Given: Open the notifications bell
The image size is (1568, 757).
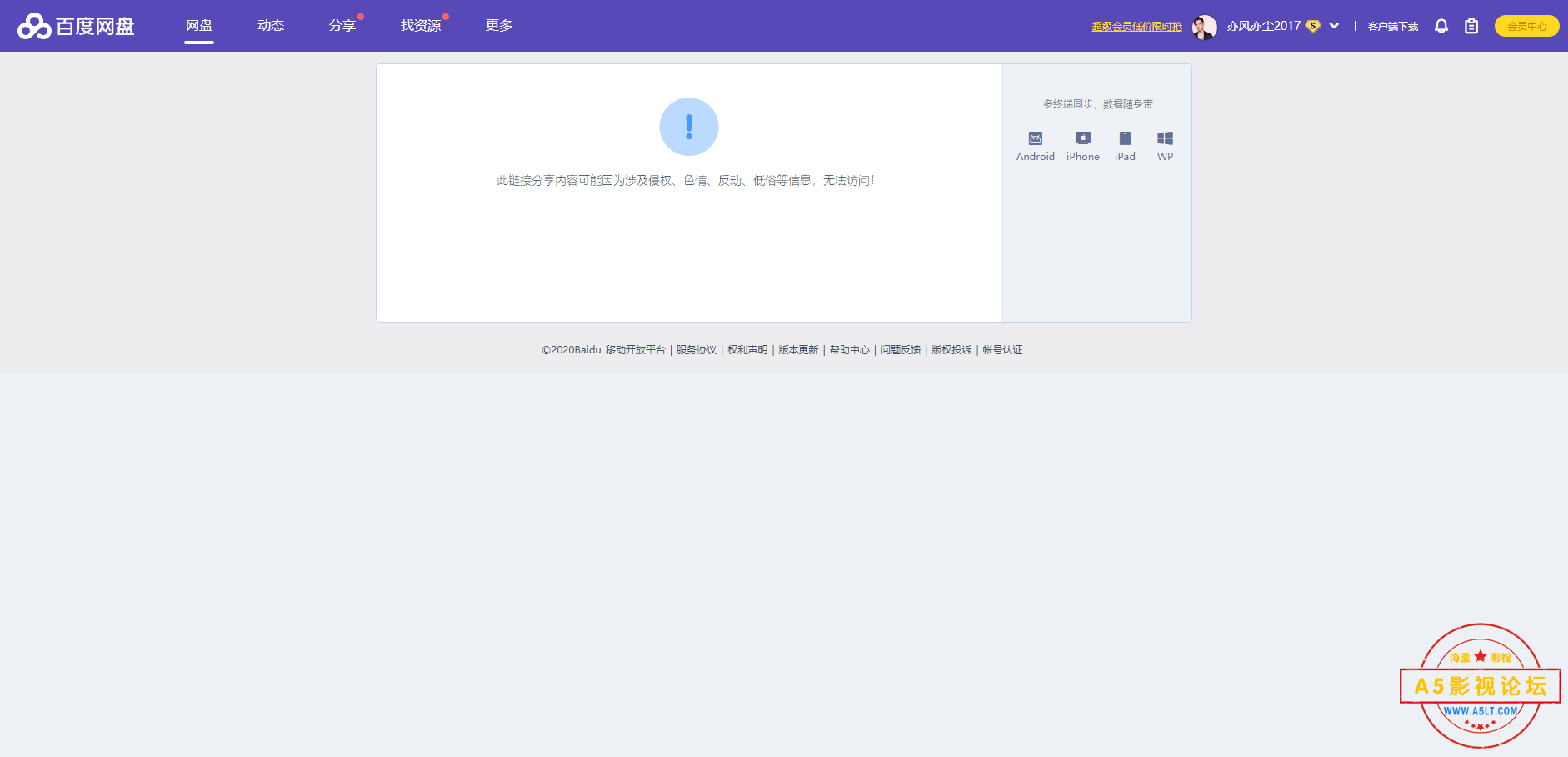Looking at the screenshot, I should point(1441,26).
